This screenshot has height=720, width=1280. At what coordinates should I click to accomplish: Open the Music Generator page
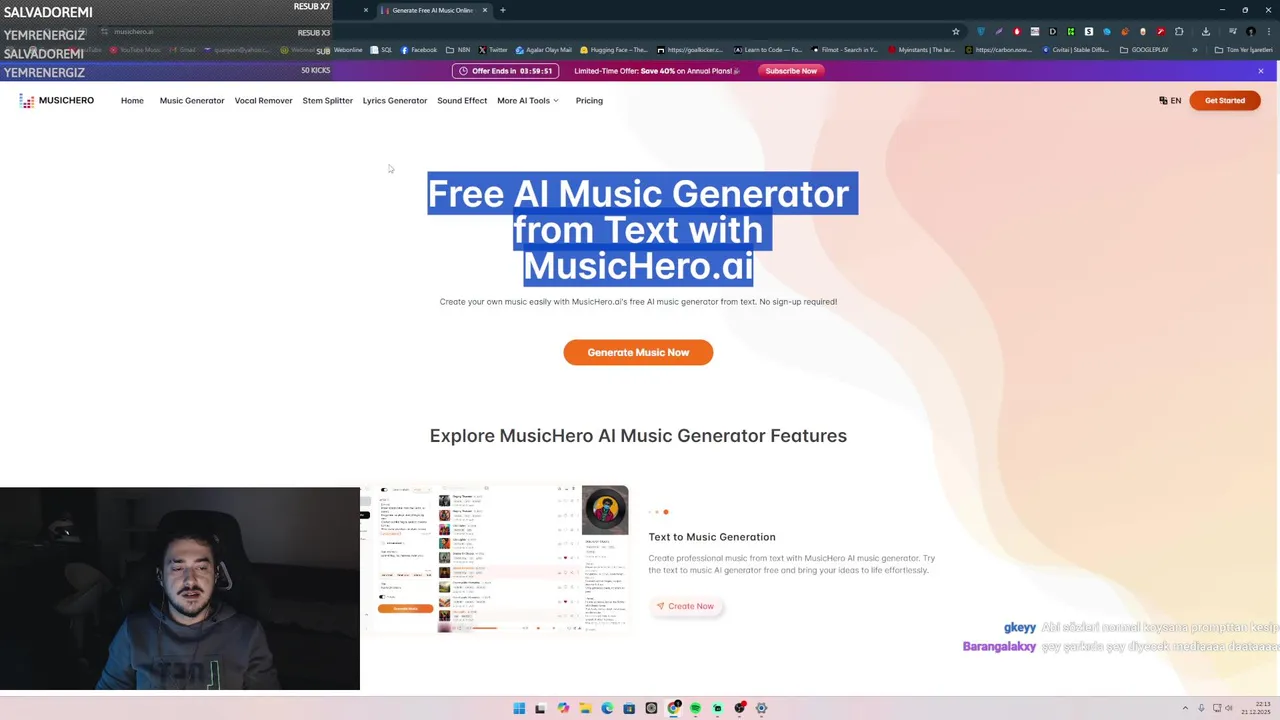click(192, 101)
